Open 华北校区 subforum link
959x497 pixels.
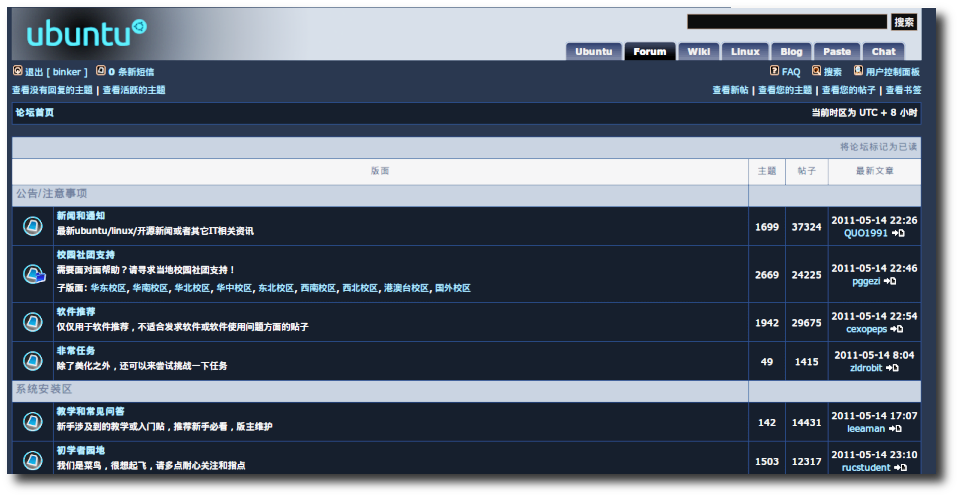tap(192, 288)
